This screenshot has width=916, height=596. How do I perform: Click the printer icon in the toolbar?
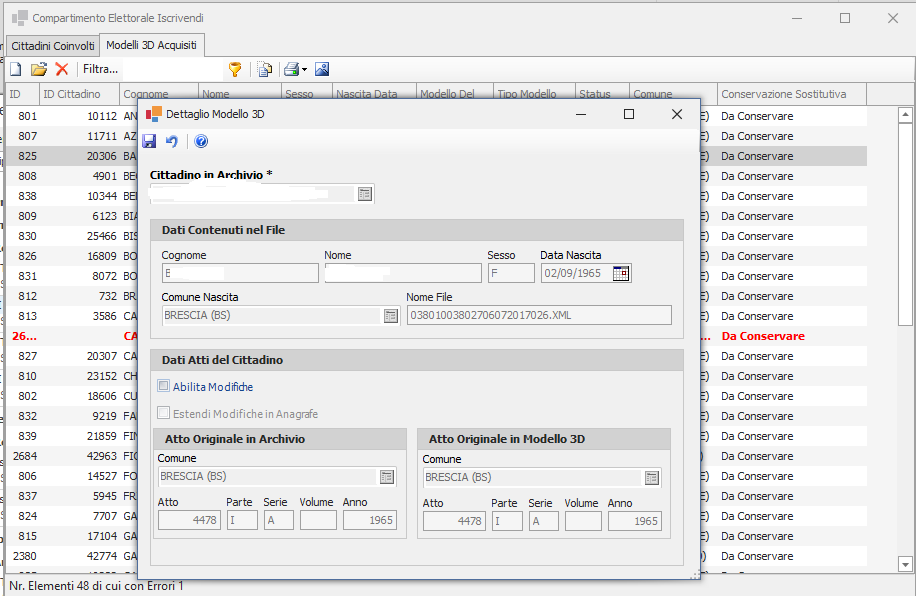(291, 69)
